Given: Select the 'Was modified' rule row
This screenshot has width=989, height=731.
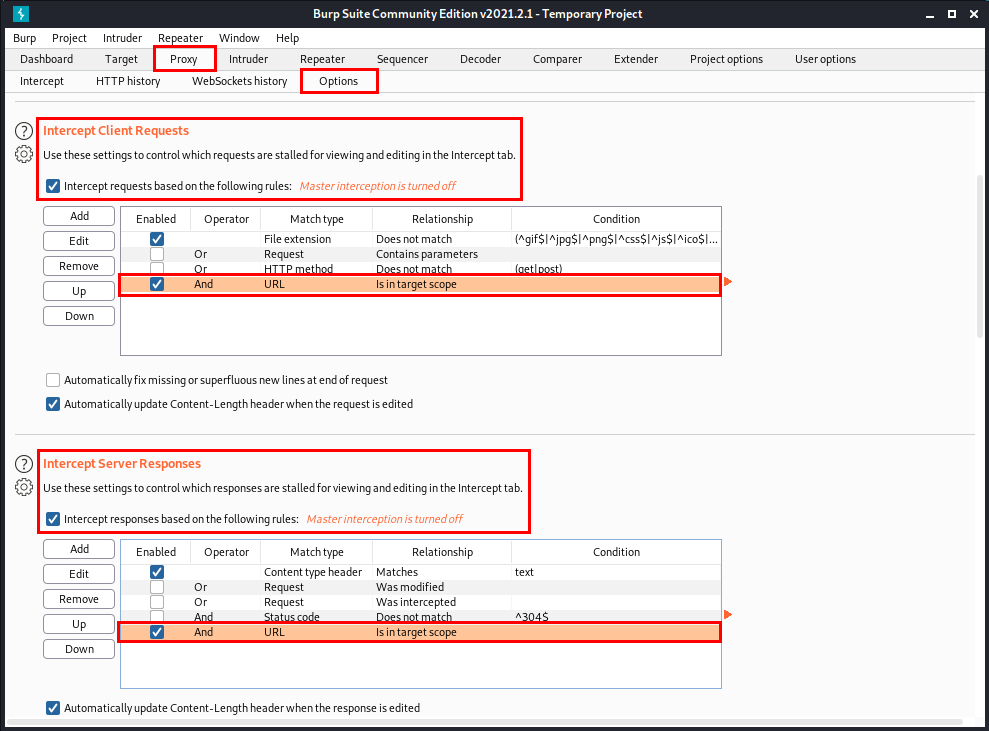Looking at the screenshot, I should pyautogui.click(x=421, y=587).
